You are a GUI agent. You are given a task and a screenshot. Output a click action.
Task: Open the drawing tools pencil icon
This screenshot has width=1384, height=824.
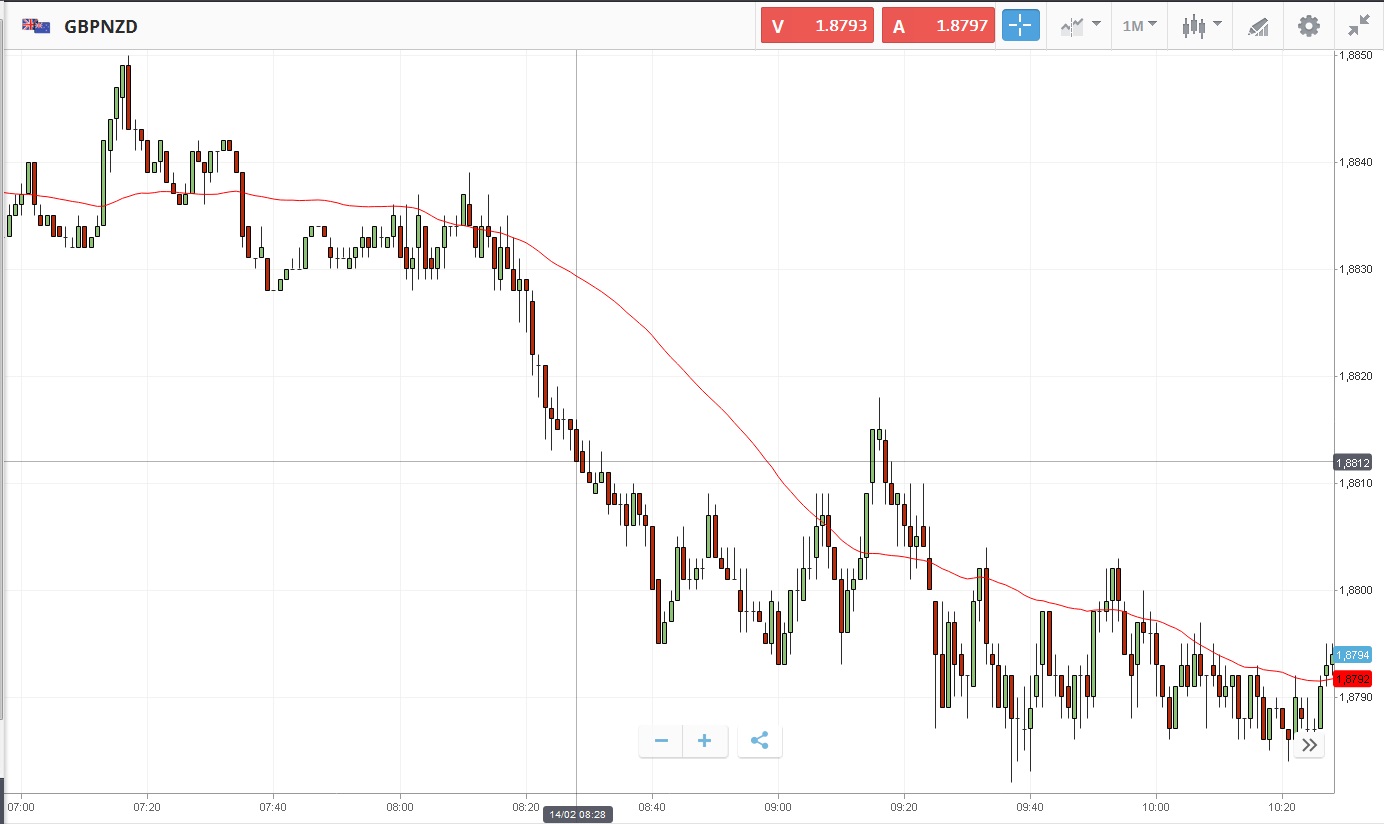coord(1258,26)
